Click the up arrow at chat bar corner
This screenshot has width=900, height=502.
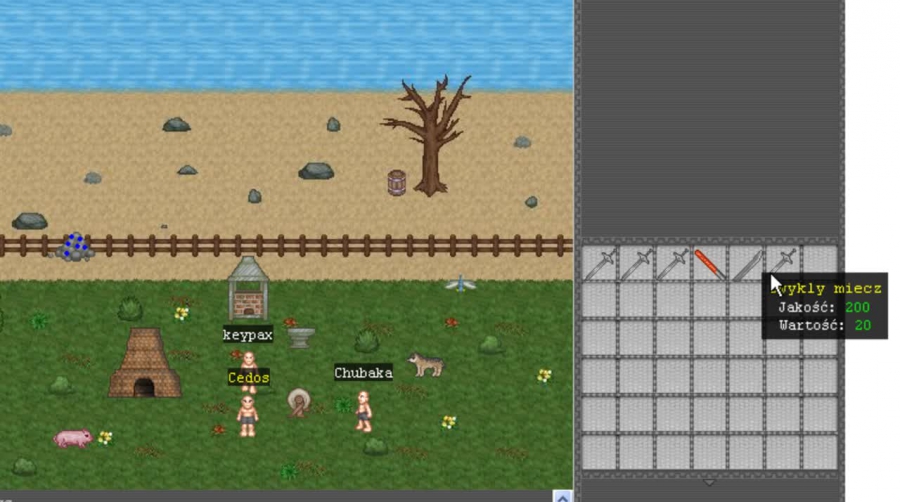pyautogui.click(x=562, y=496)
